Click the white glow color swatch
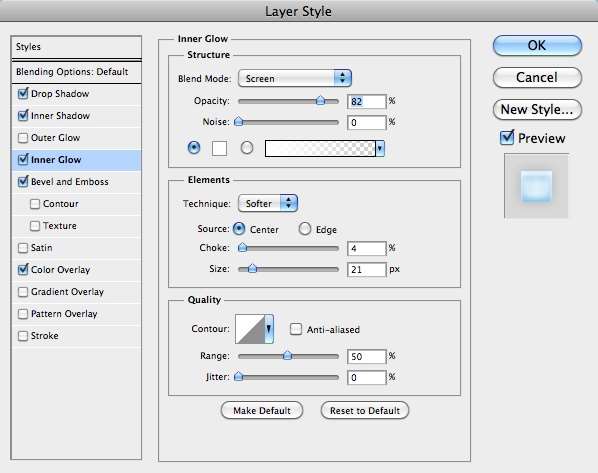This screenshot has height=473, width=598. 219,148
